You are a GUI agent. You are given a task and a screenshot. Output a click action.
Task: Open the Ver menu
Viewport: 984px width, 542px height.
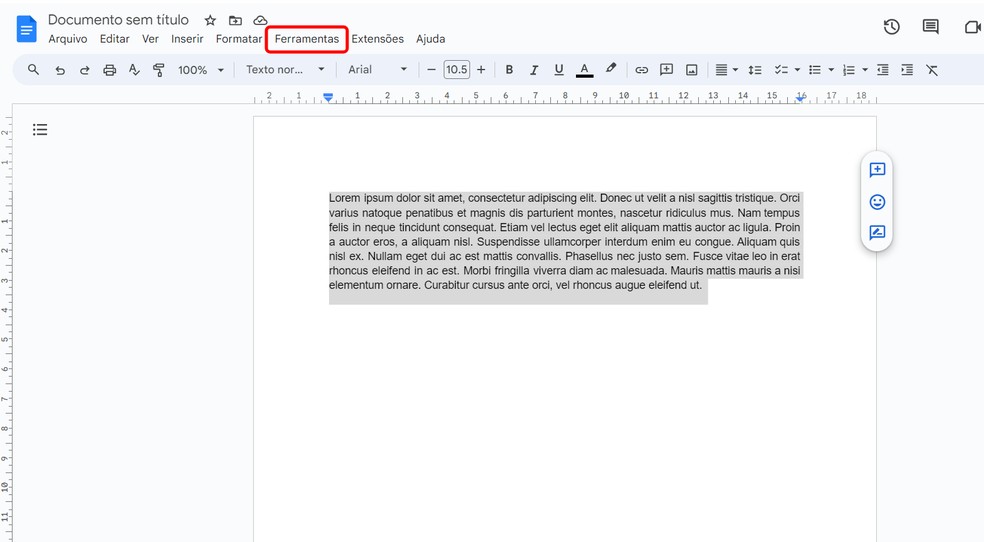click(150, 39)
